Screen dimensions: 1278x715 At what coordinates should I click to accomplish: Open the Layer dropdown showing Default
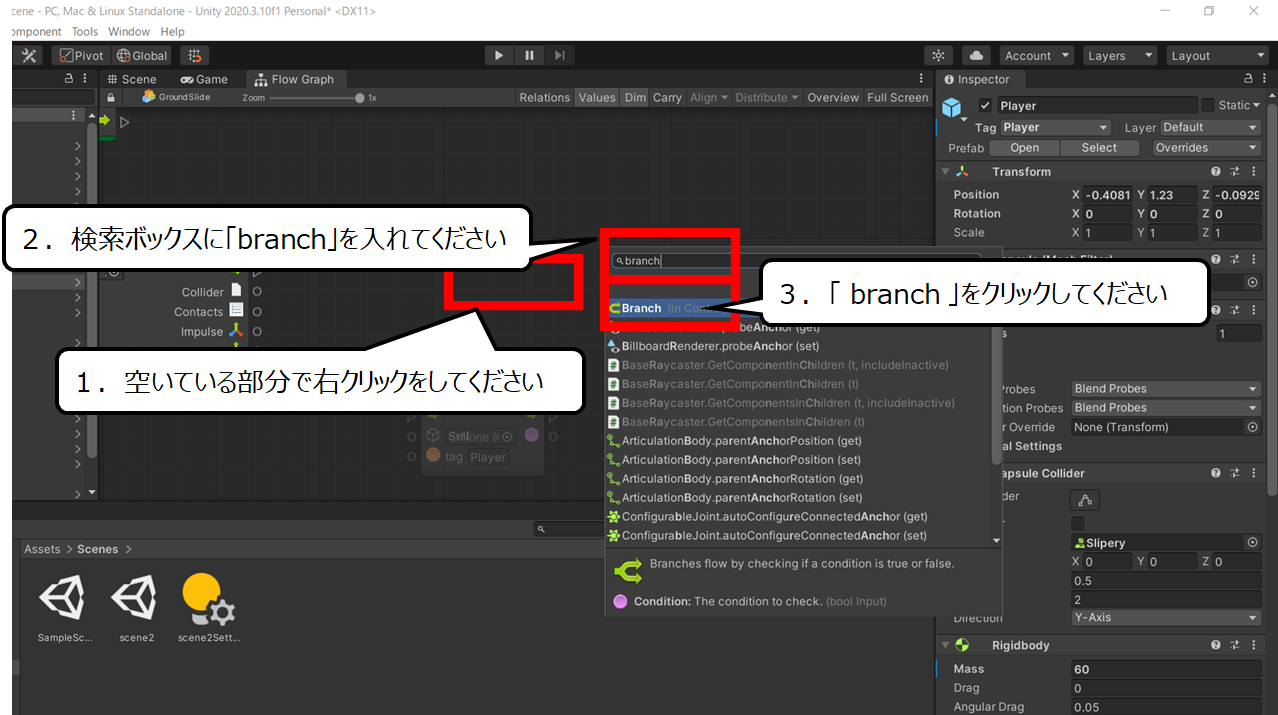1210,128
